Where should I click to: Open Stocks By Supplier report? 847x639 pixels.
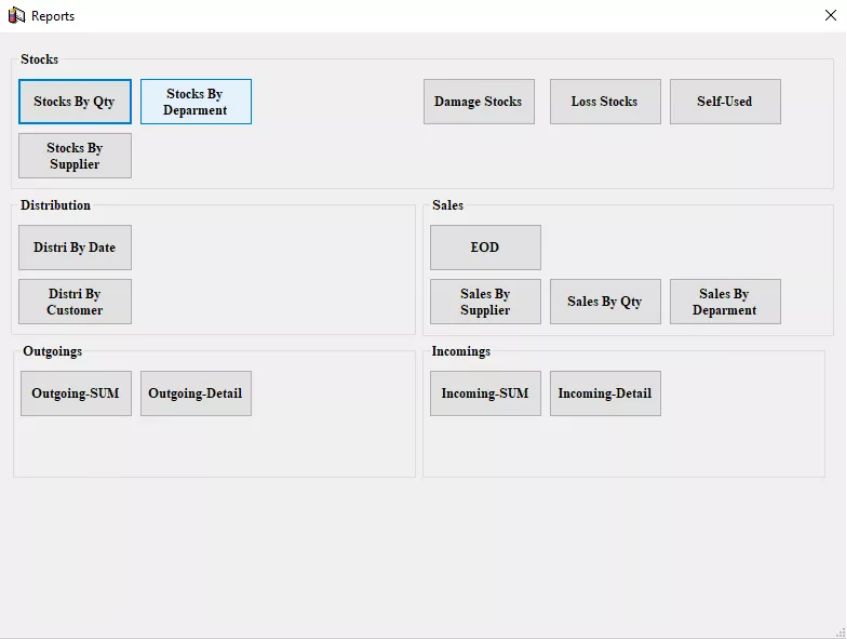pos(75,156)
